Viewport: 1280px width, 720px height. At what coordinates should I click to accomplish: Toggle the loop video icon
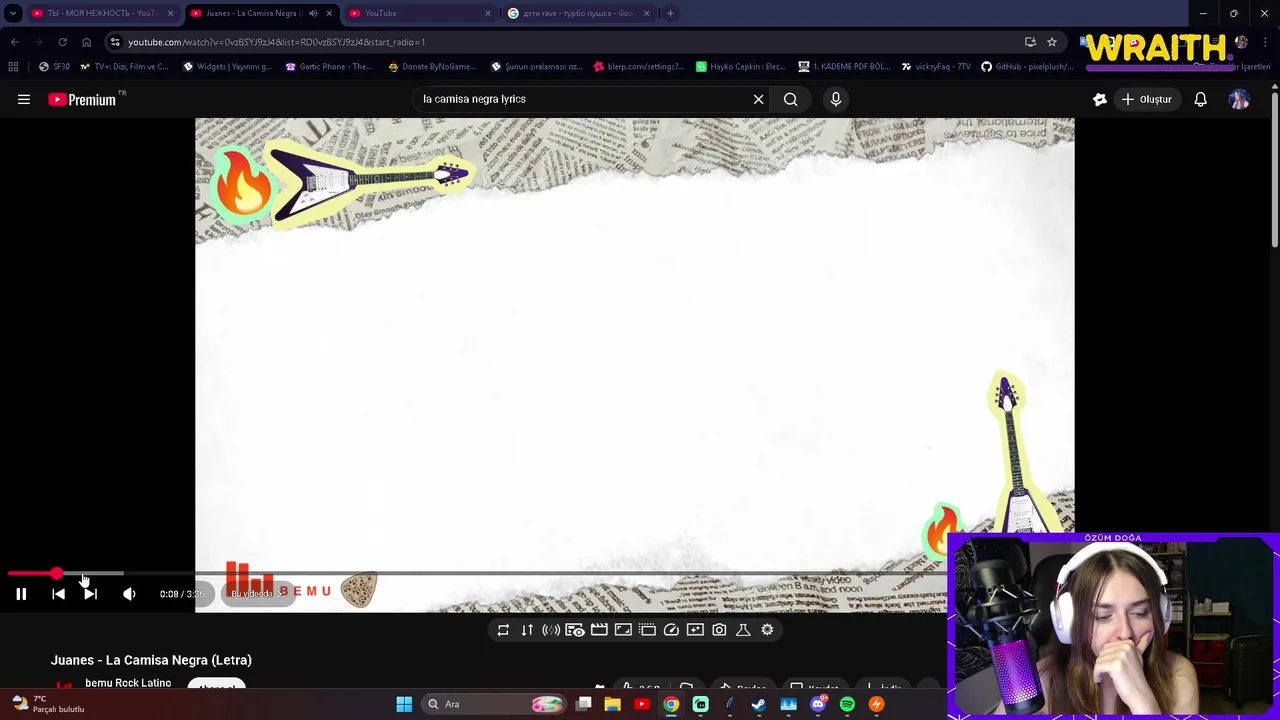(503, 630)
